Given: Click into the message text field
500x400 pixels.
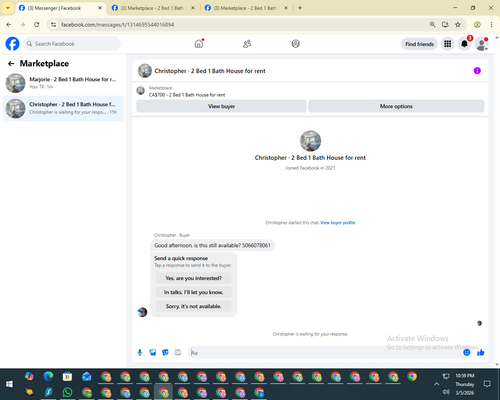Looking at the screenshot, I should click(325, 352).
